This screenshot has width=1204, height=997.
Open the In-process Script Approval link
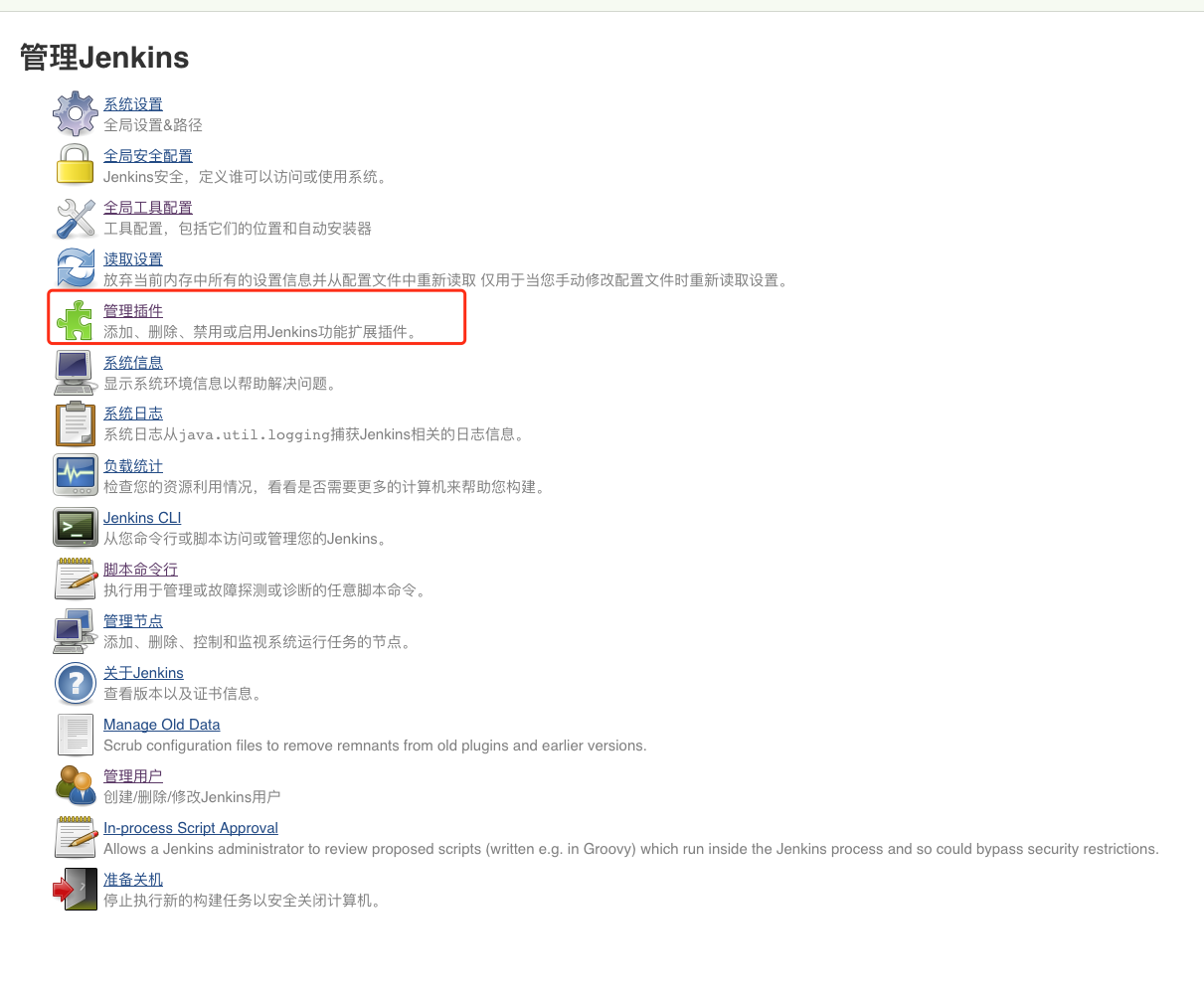pyautogui.click(x=191, y=828)
